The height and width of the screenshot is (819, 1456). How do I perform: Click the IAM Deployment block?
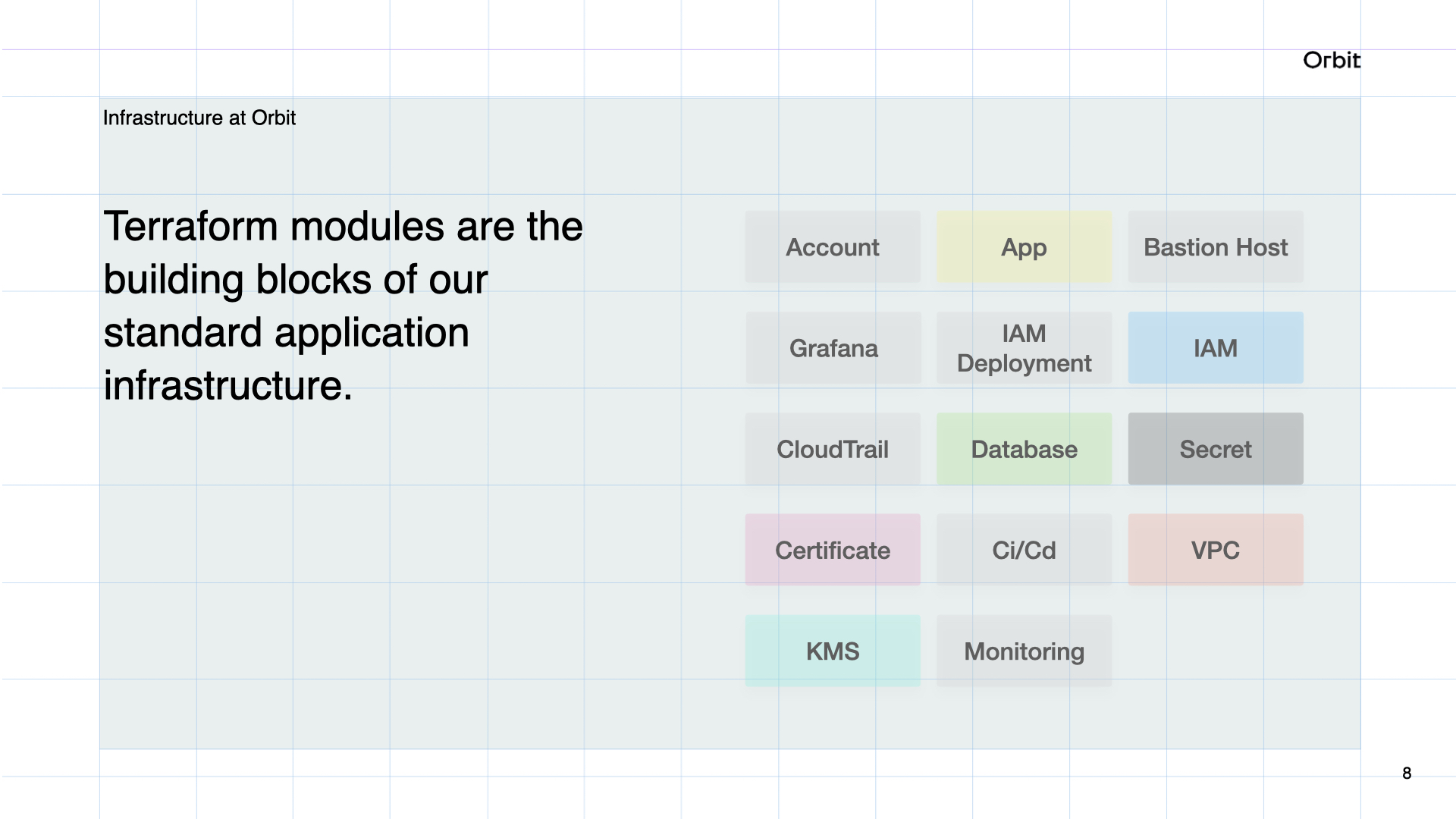(1024, 348)
